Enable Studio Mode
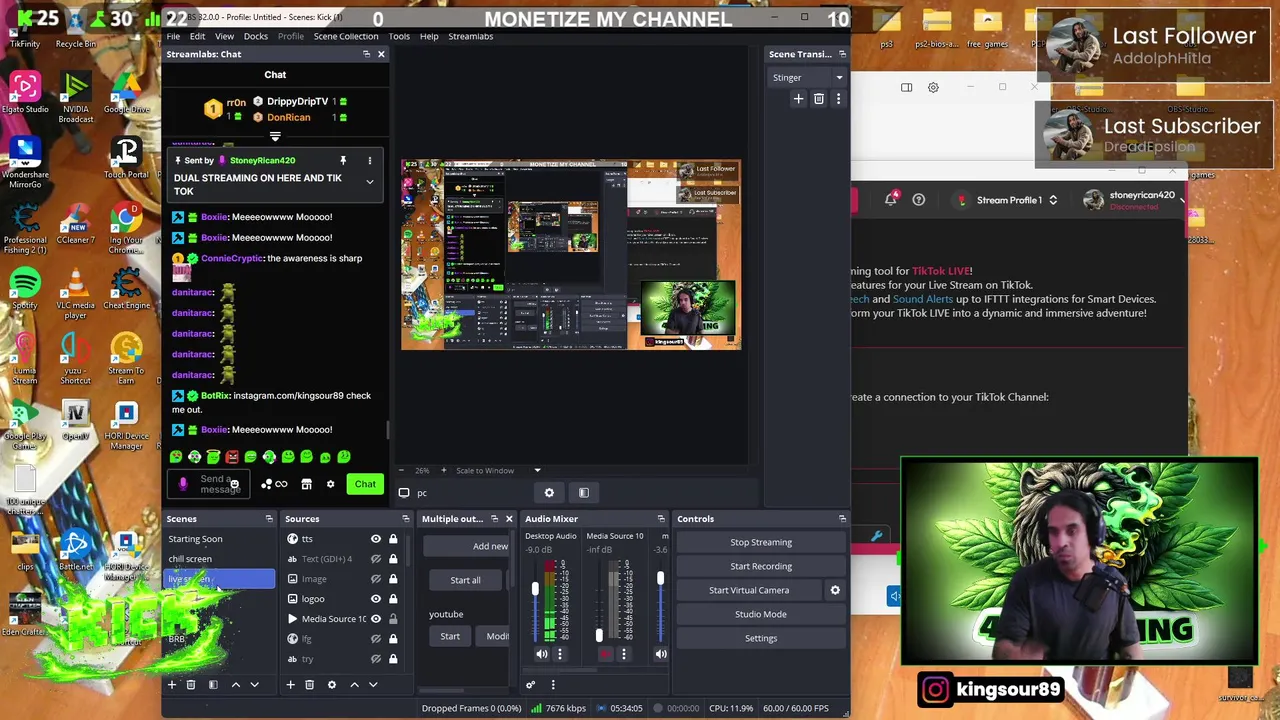 [761, 614]
